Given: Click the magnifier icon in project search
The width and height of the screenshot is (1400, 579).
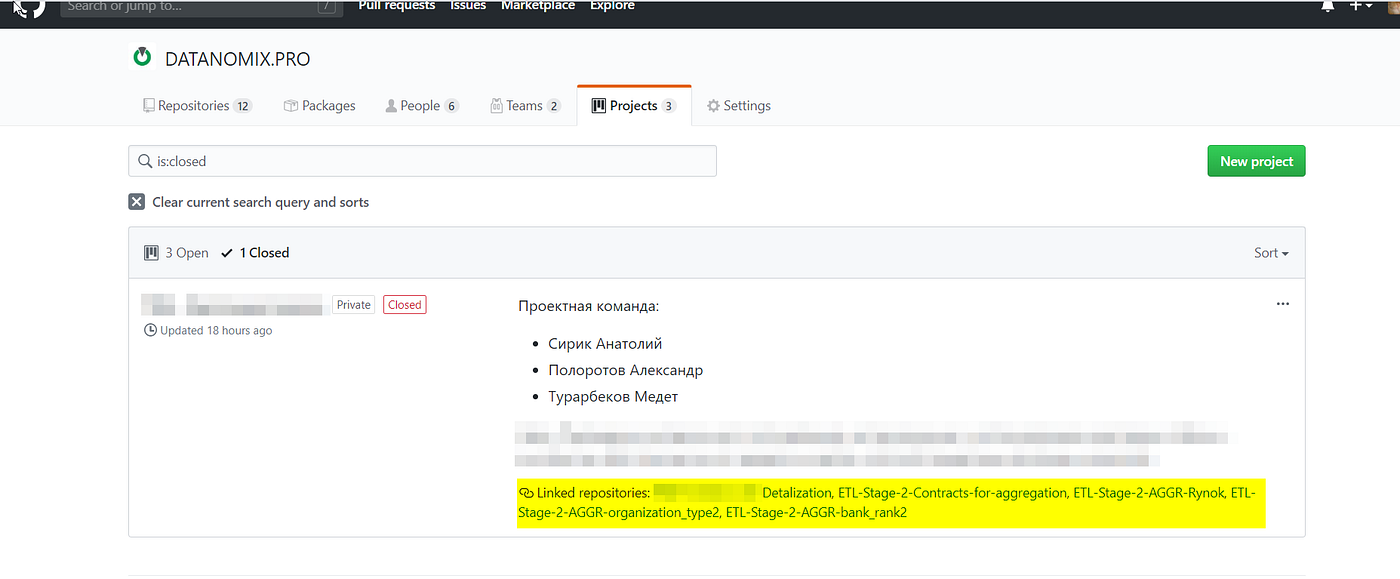Looking at the screenshot, I should click(x=145, y=161).
